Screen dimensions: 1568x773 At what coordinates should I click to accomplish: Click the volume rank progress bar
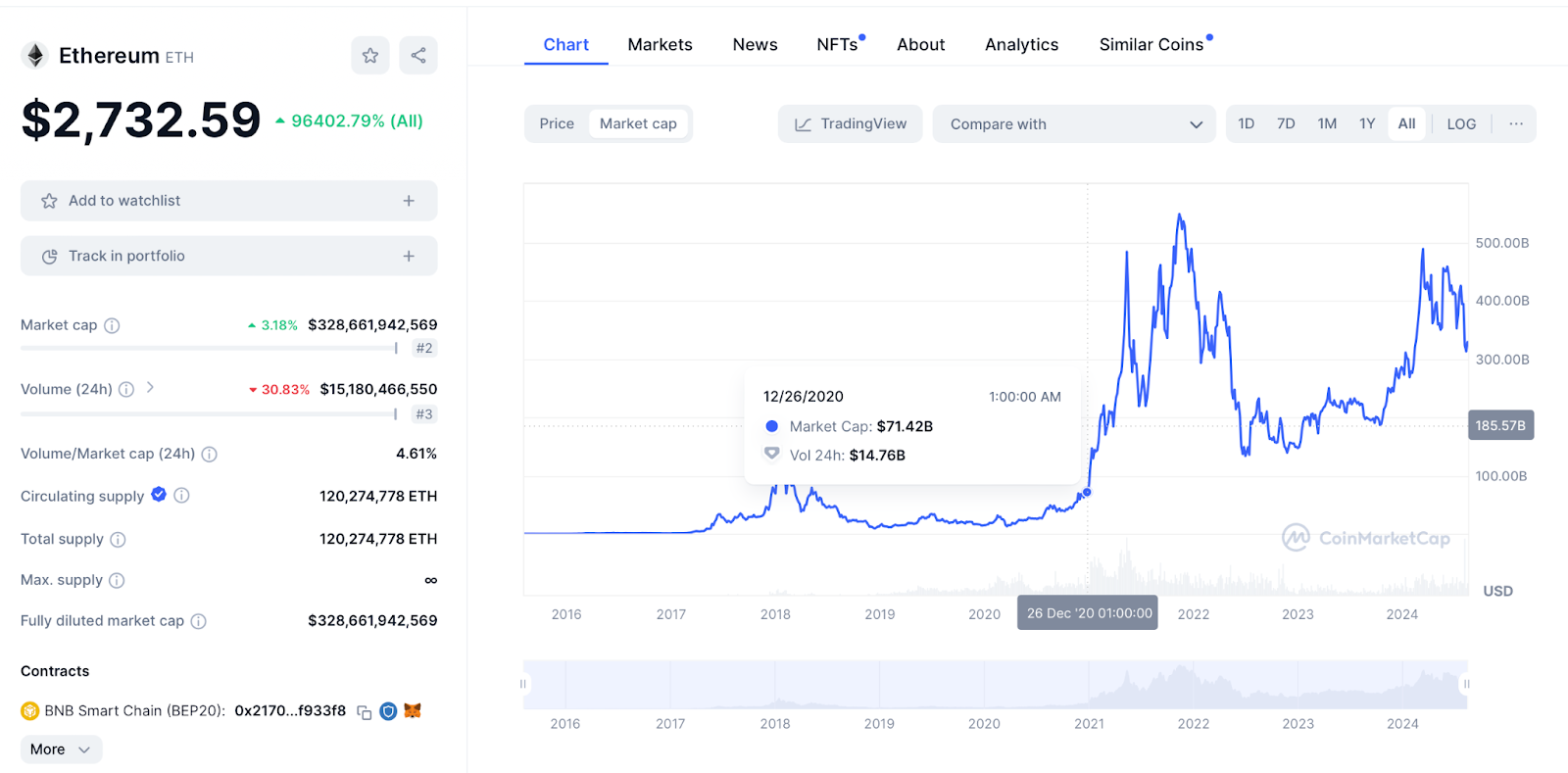[x=208, y=414]
